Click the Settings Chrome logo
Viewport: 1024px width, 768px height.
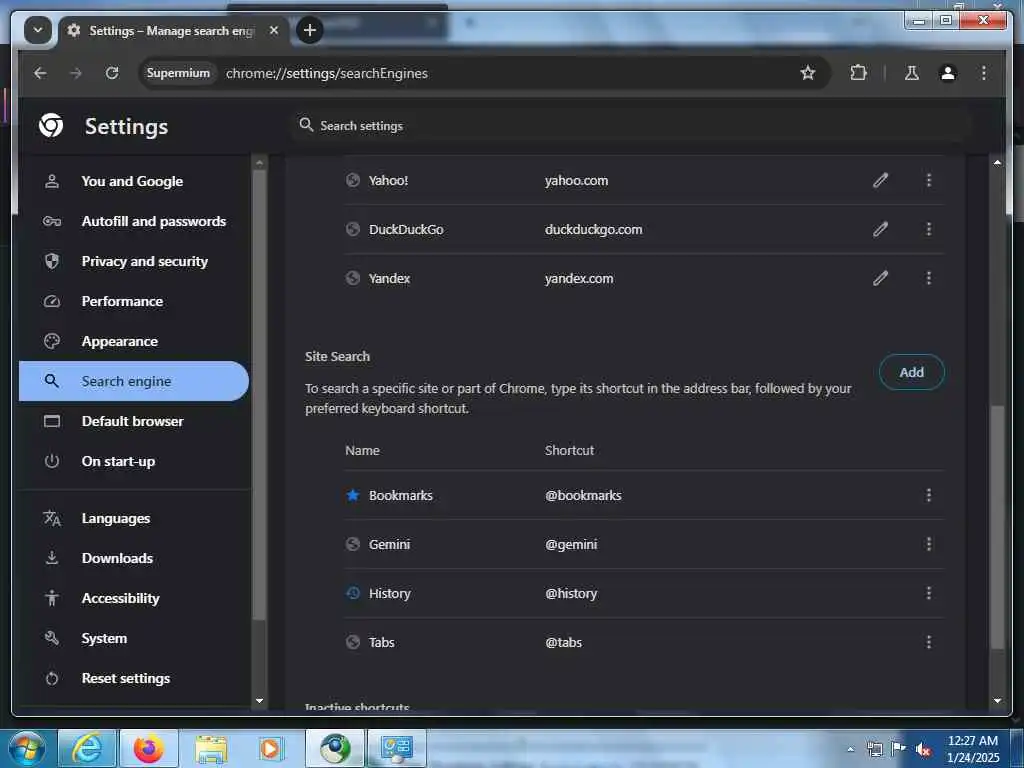51,125
